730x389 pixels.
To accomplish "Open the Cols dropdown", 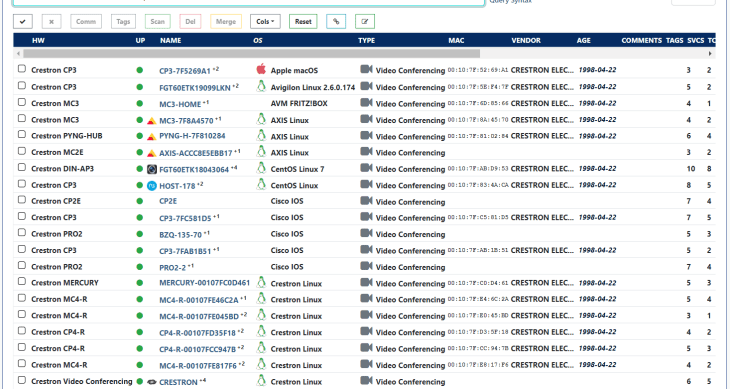I will click(265, 21).
